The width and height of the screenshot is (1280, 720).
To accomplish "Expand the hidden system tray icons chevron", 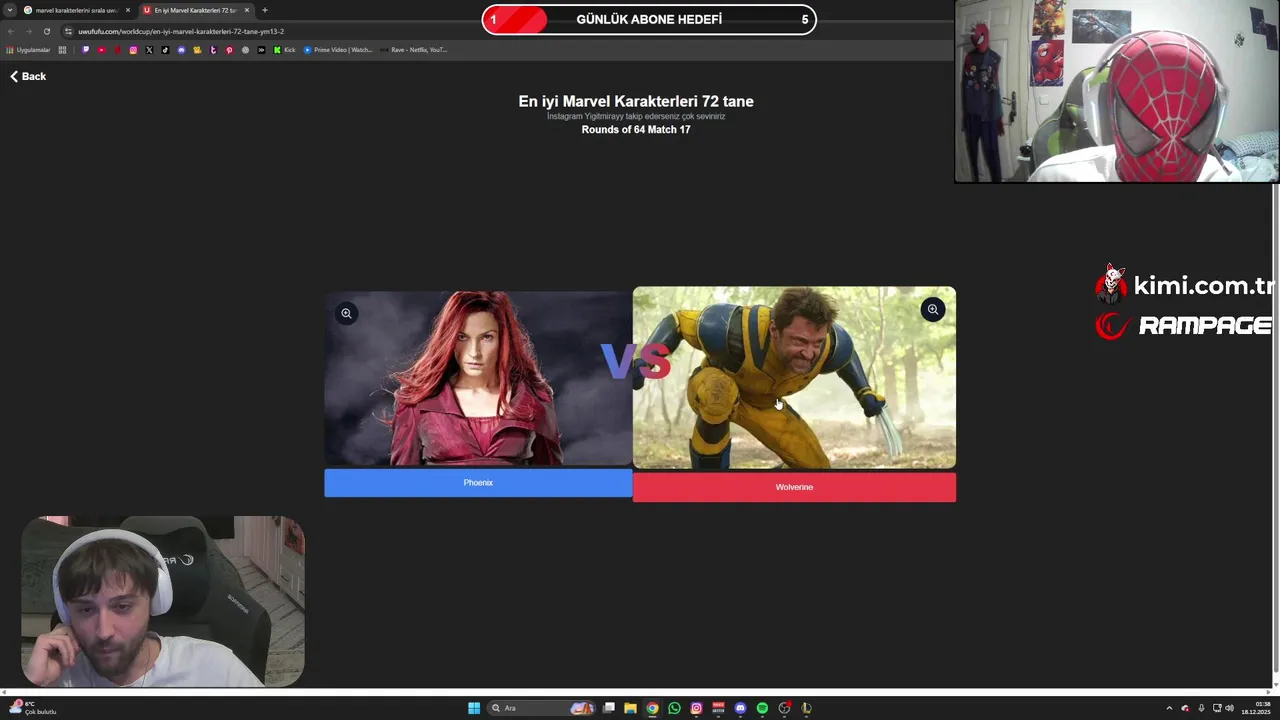I will [1169, 708].
